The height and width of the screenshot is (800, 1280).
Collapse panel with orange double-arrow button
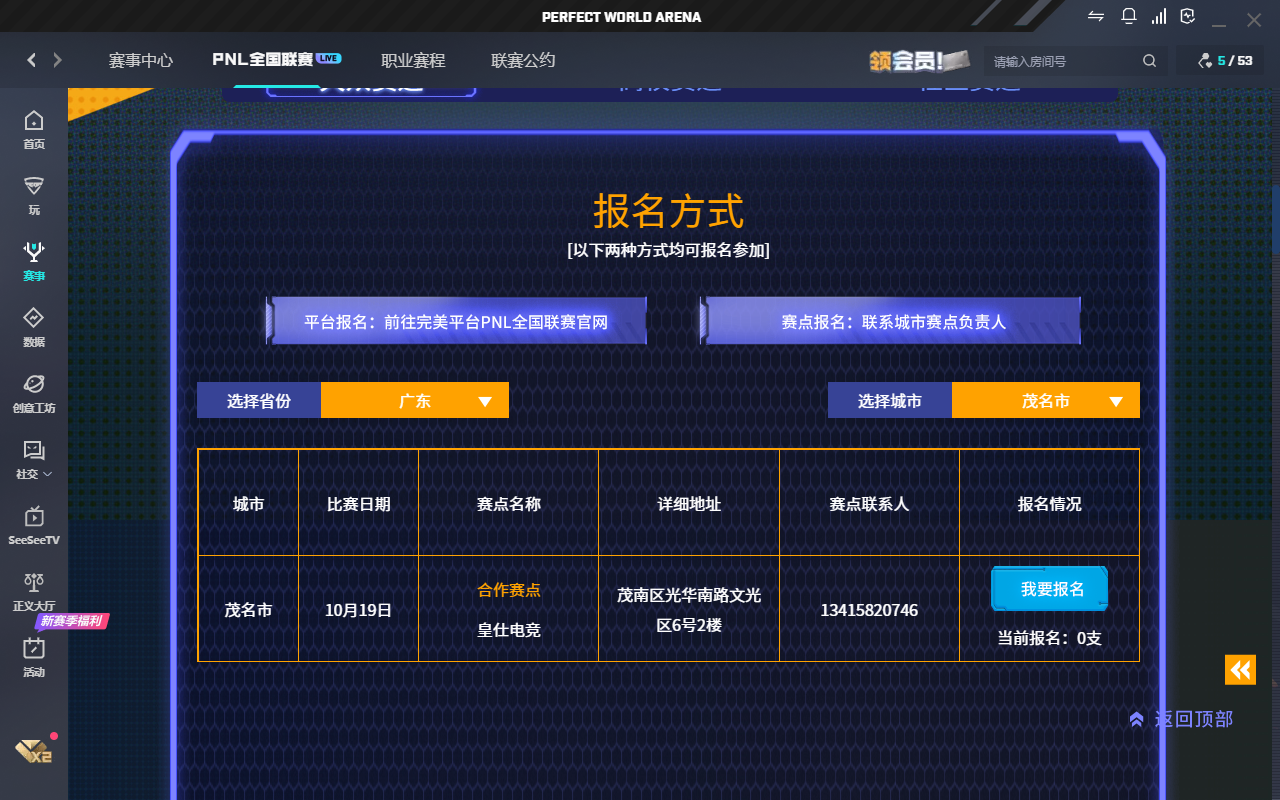[x=1240, y=669]
